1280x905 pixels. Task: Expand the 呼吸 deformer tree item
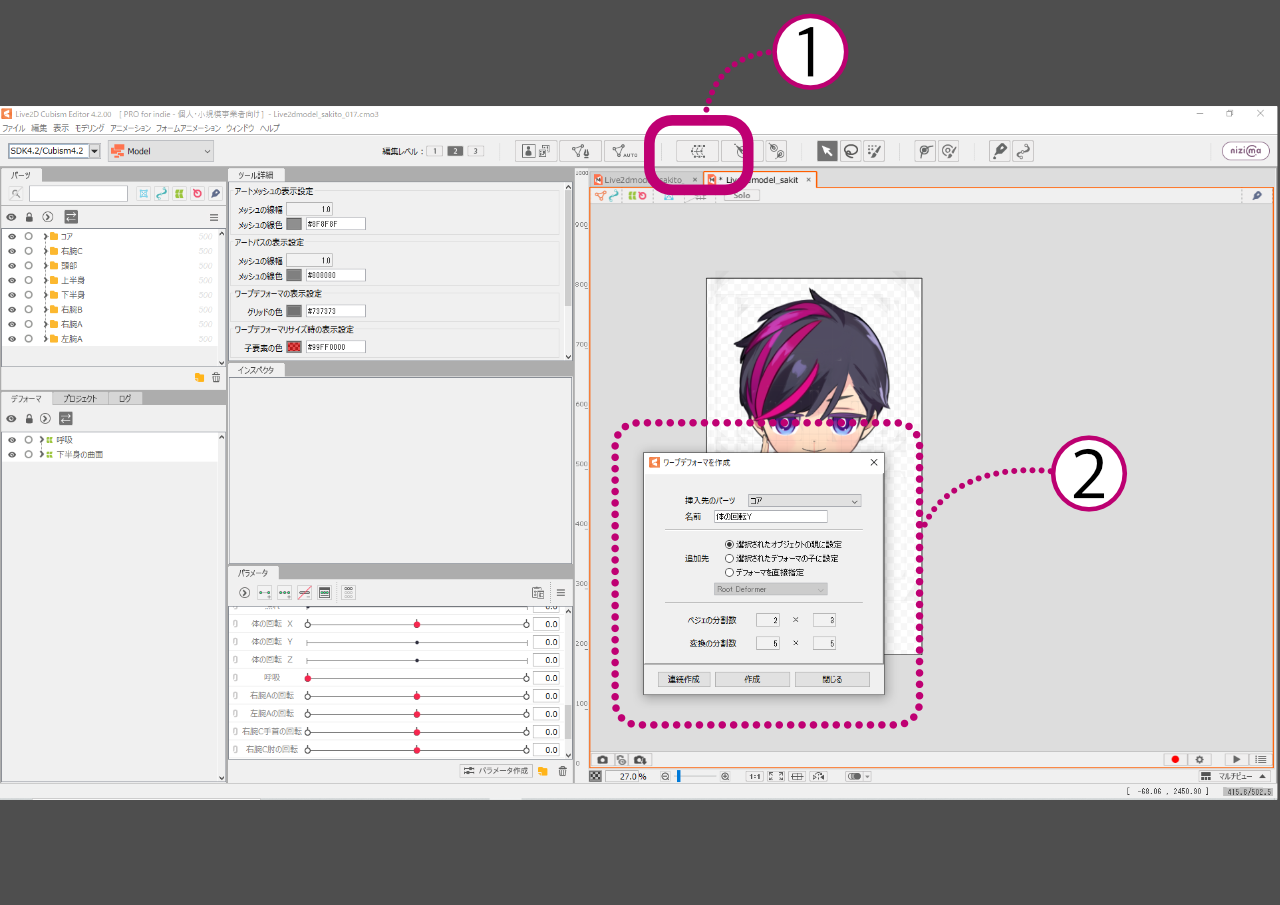point(41,440)
